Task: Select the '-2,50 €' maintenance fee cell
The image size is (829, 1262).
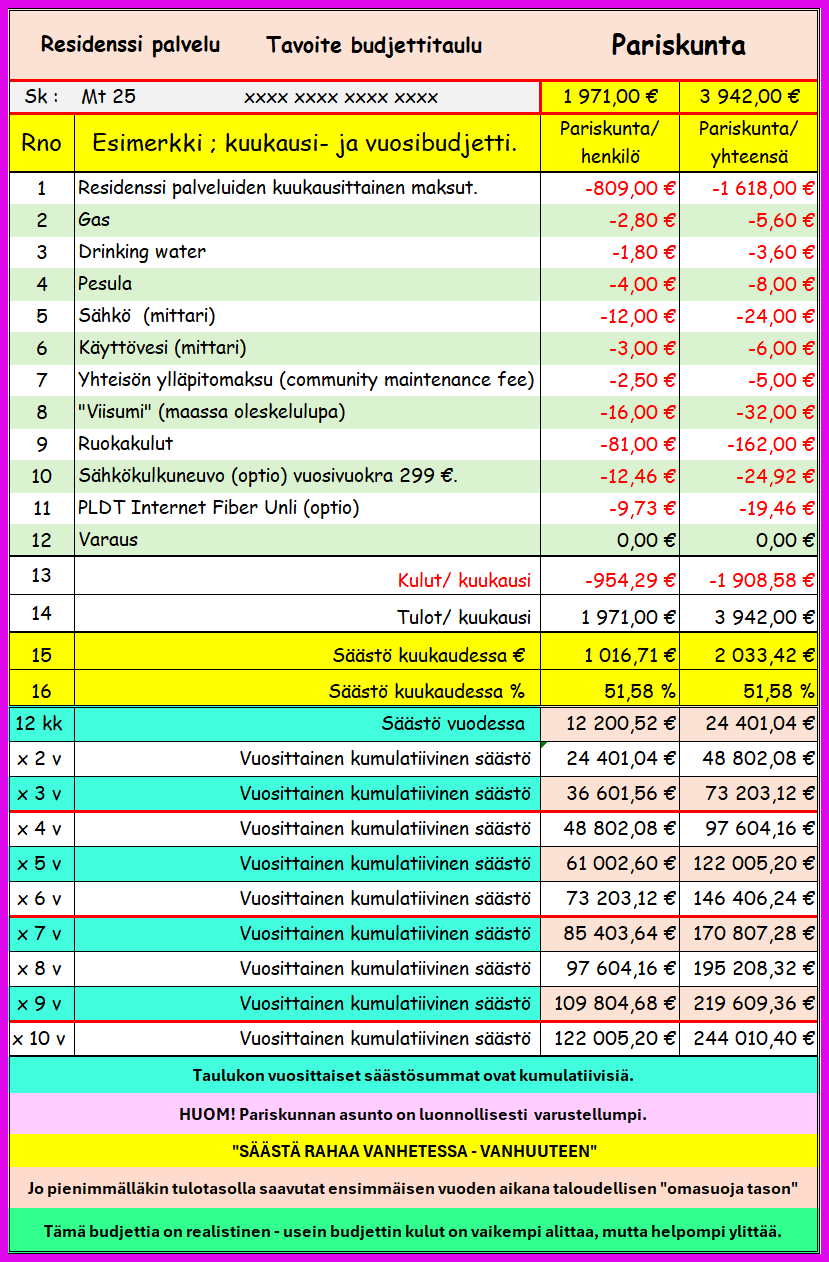Action: pyautogui.click(x=610, y=380)
